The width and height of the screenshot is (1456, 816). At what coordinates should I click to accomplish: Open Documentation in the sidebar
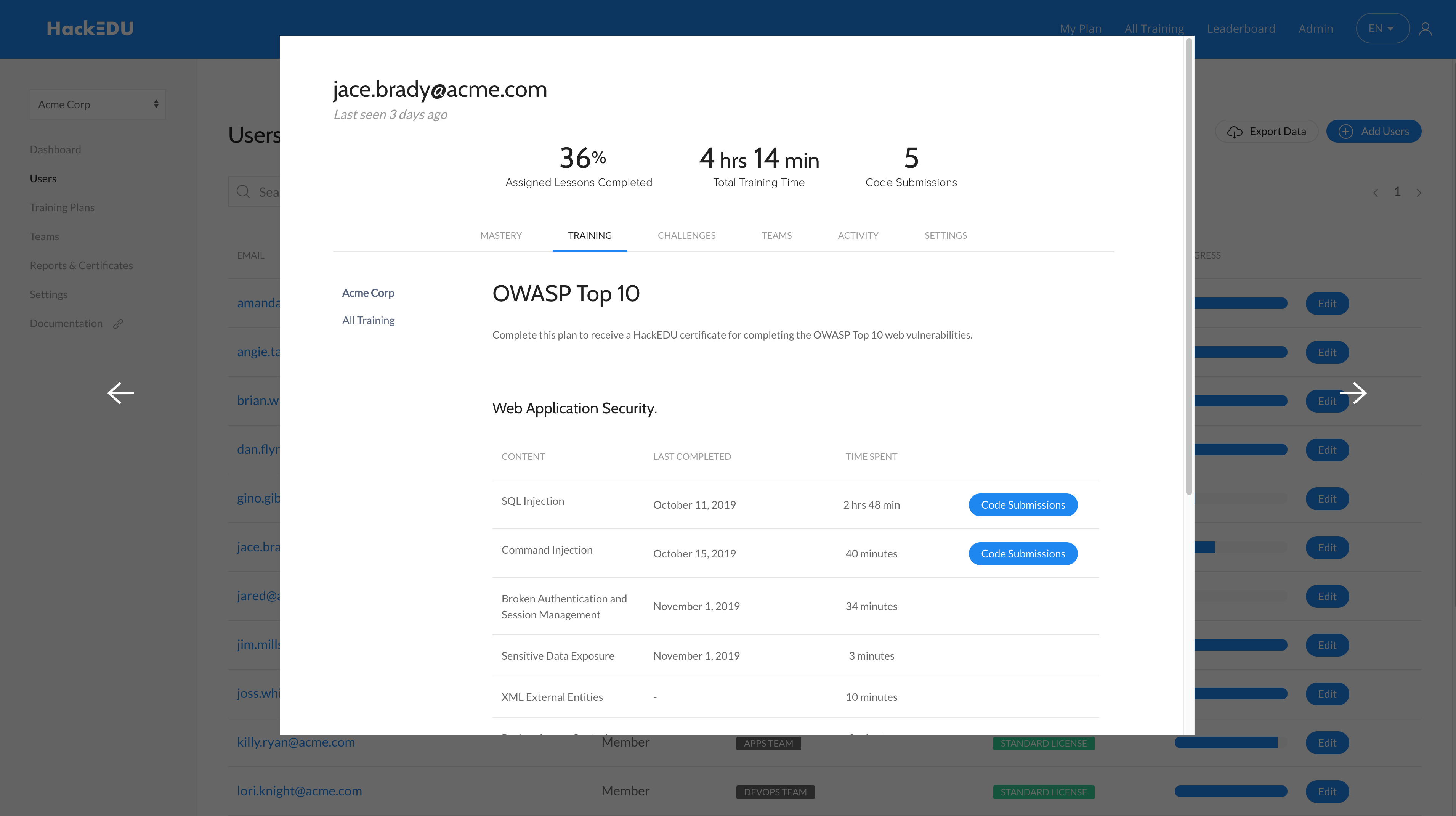pyautogui.click(x=66, y=323)
